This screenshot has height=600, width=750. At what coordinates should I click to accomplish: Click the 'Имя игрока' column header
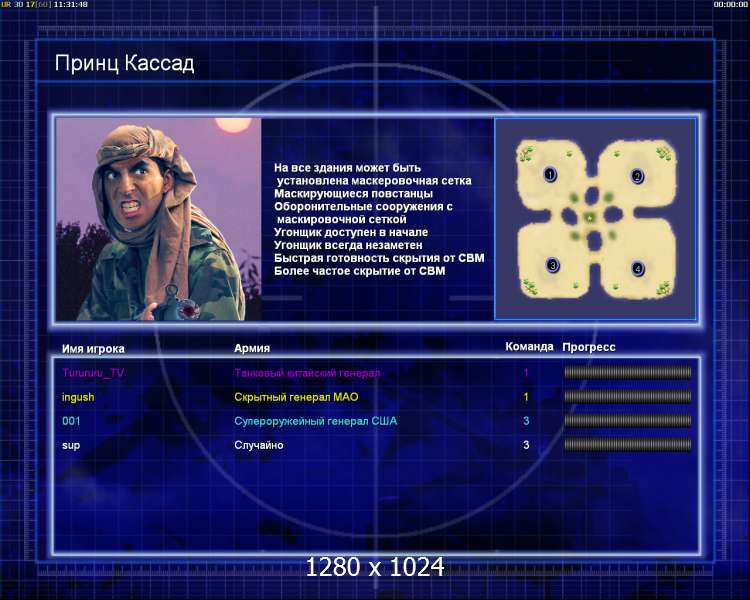click(93, 349)
